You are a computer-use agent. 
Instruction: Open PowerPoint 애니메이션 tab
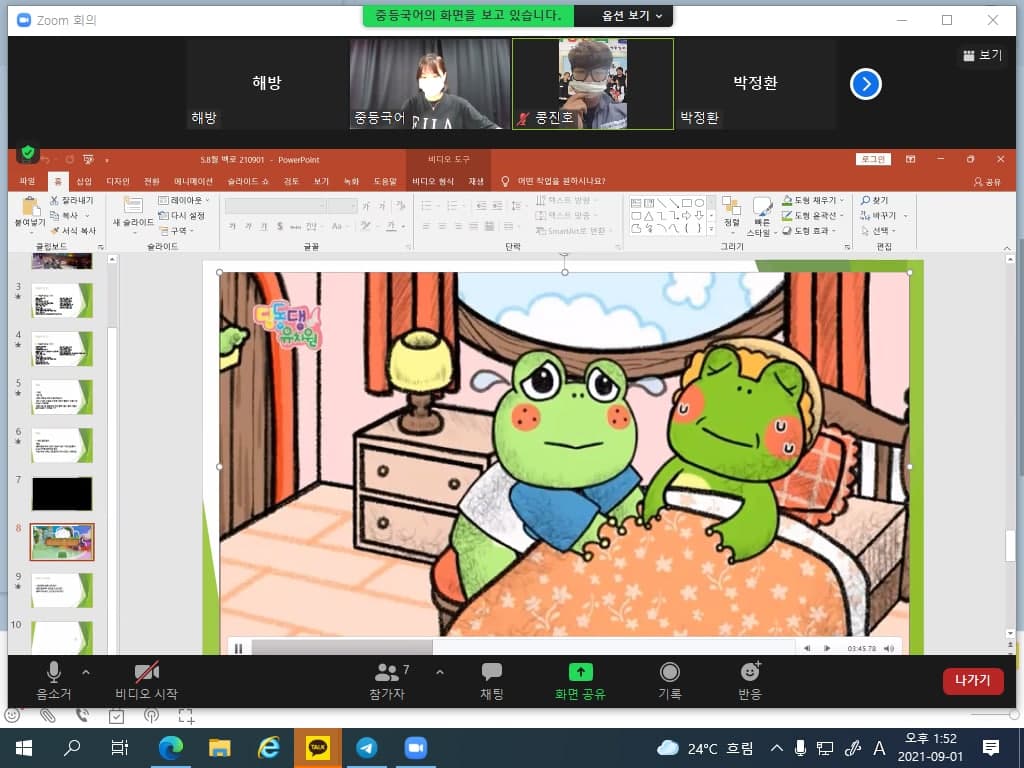(x=193, y=181)
